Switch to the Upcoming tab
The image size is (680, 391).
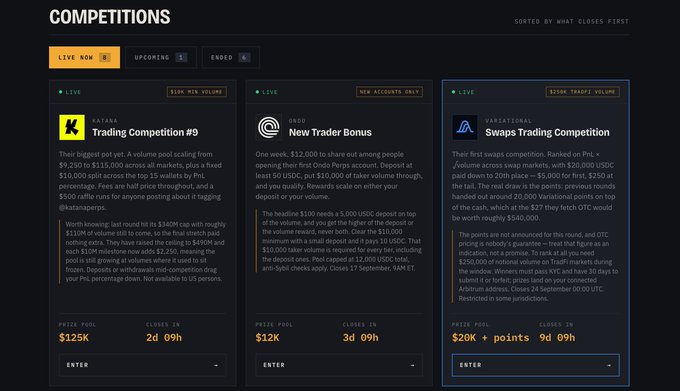[161, 57]
